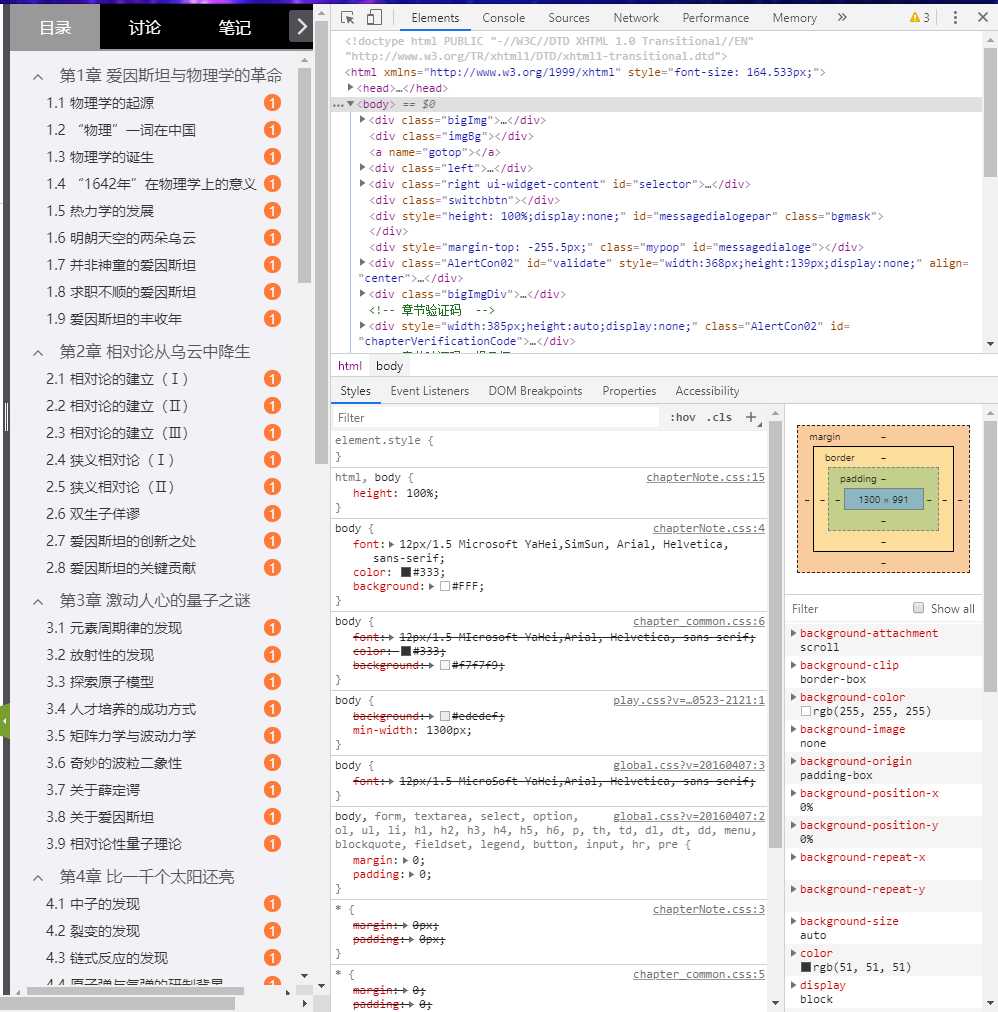998x1012 pixels.
Task: Open chapterNote.css:15 source link
Action: pyautogui.click(x=706, y=477)
